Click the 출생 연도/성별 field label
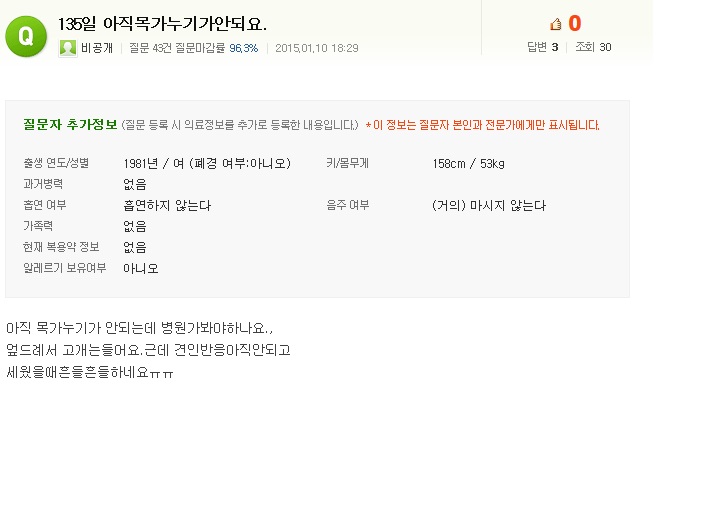Screen dimensions: 728x513 tap(56, 163)
